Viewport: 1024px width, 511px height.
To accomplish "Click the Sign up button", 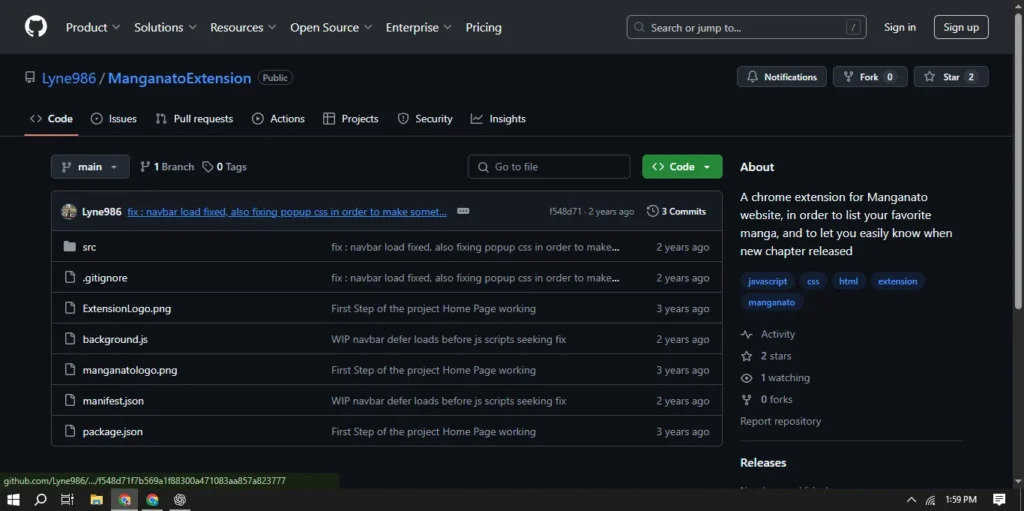I will point(960,28).
